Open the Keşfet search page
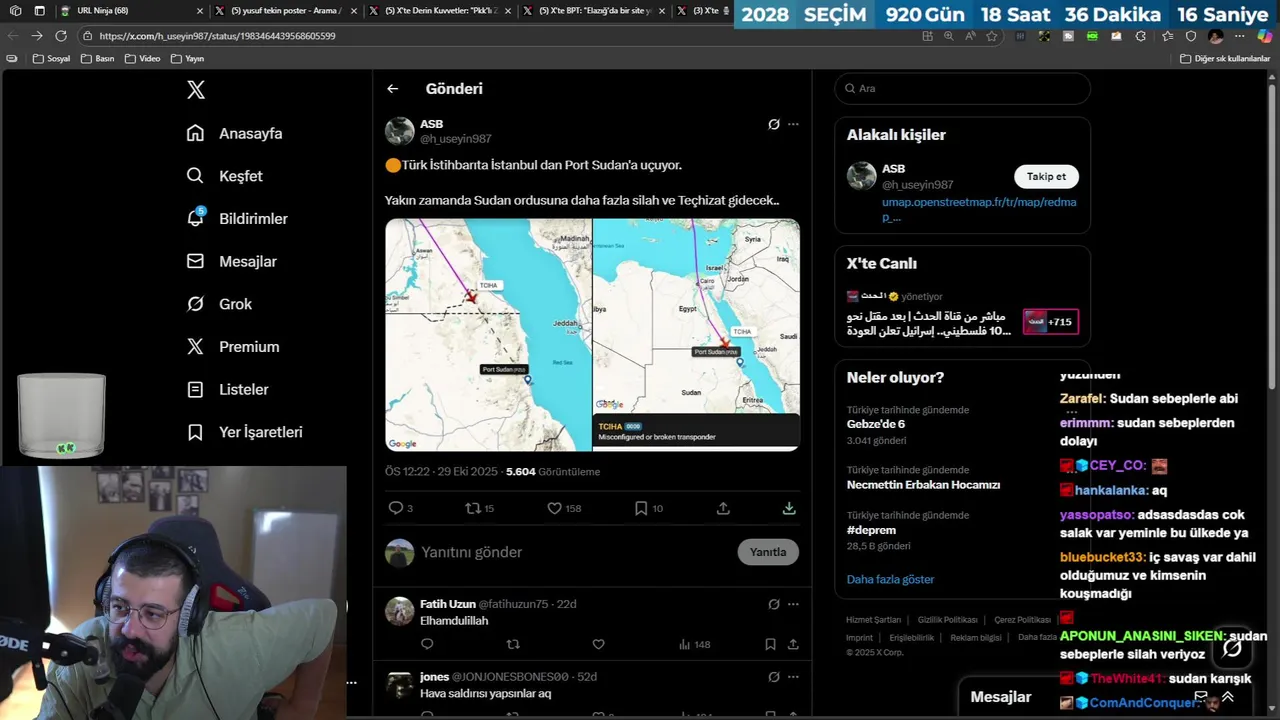 (224, 176)
